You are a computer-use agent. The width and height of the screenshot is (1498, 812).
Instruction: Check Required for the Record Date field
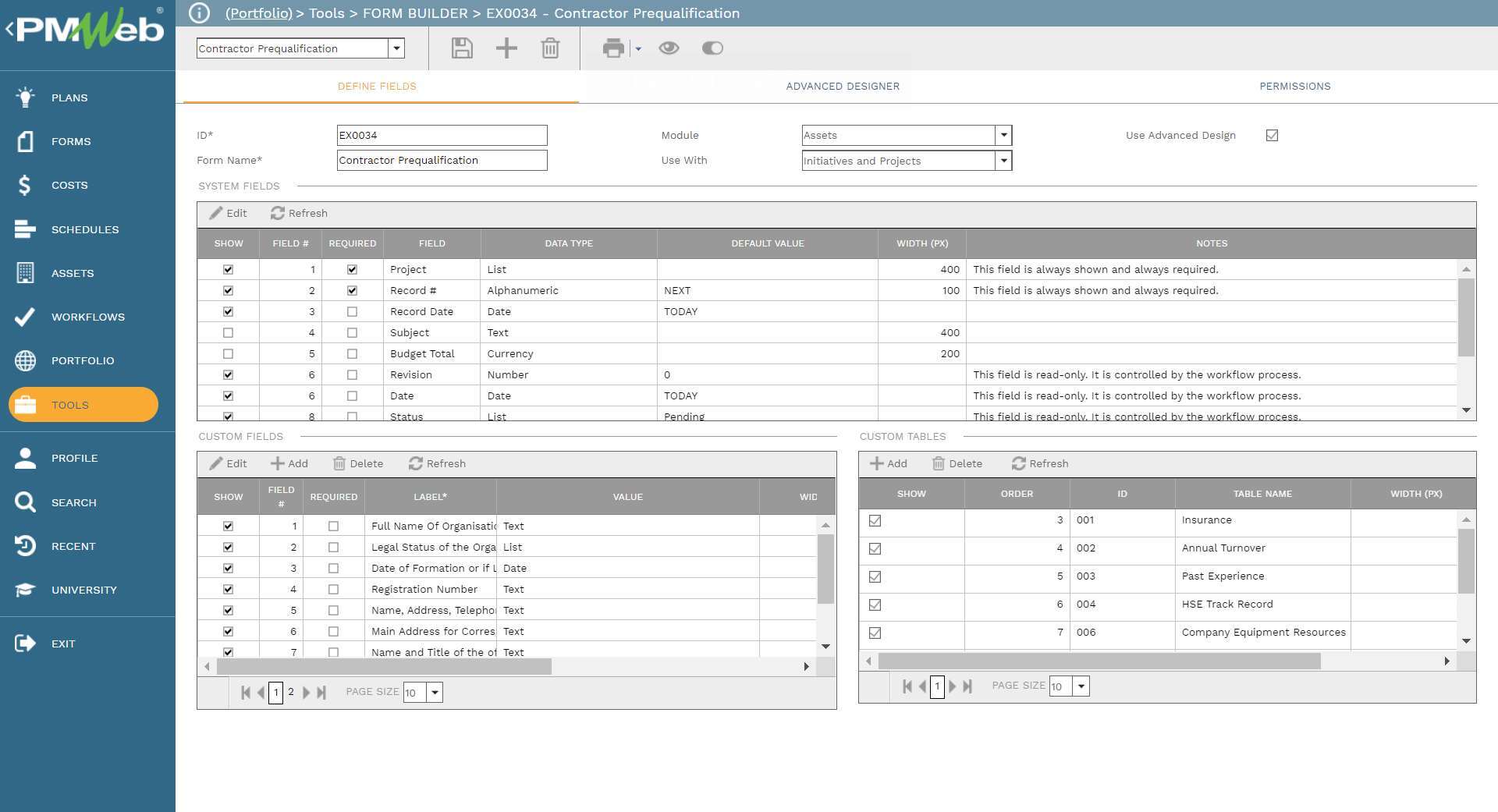[x=352, y=311]
